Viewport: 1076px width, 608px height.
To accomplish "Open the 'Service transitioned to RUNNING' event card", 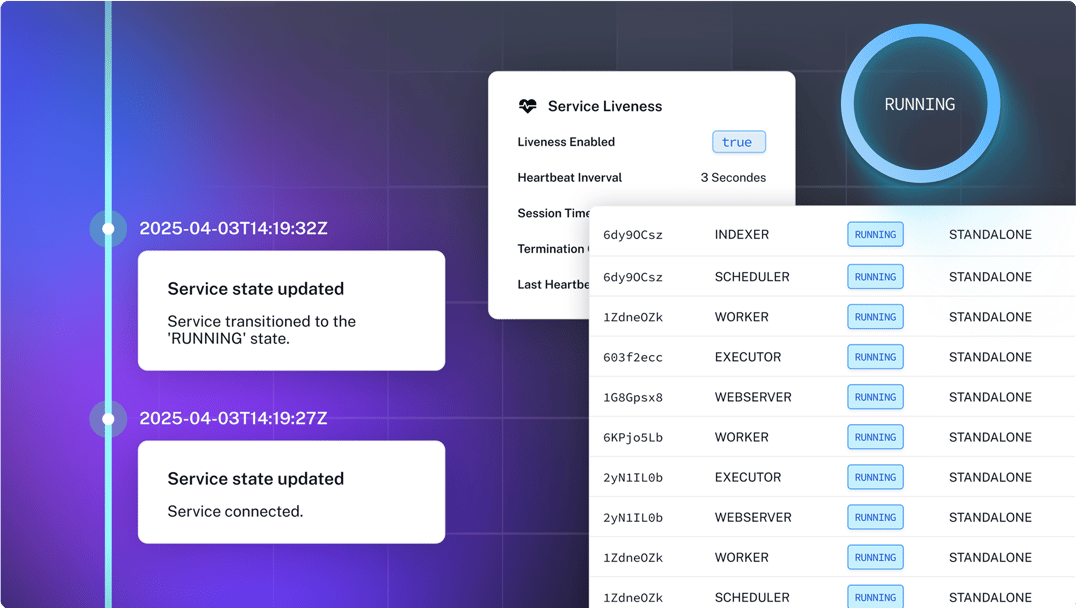I will [x=291, y=310].
